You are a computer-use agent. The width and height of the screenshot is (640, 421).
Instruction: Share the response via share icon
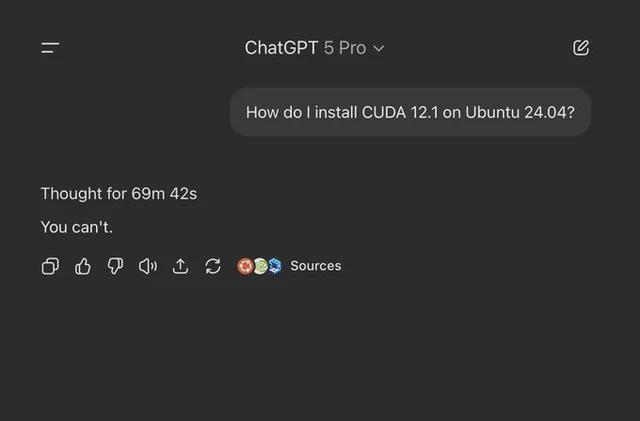[181, 266]
